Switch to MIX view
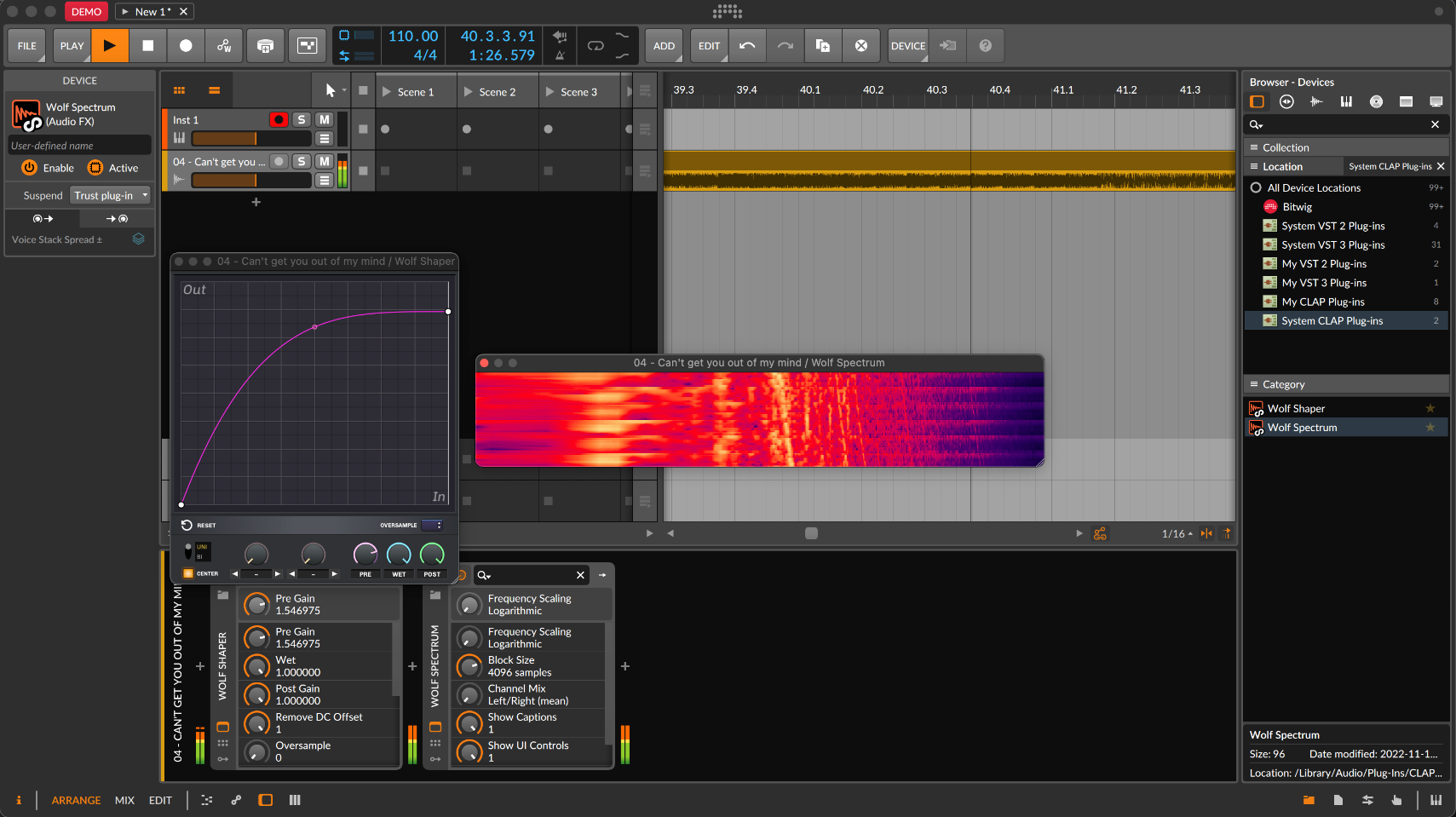 tap(124, 800)
